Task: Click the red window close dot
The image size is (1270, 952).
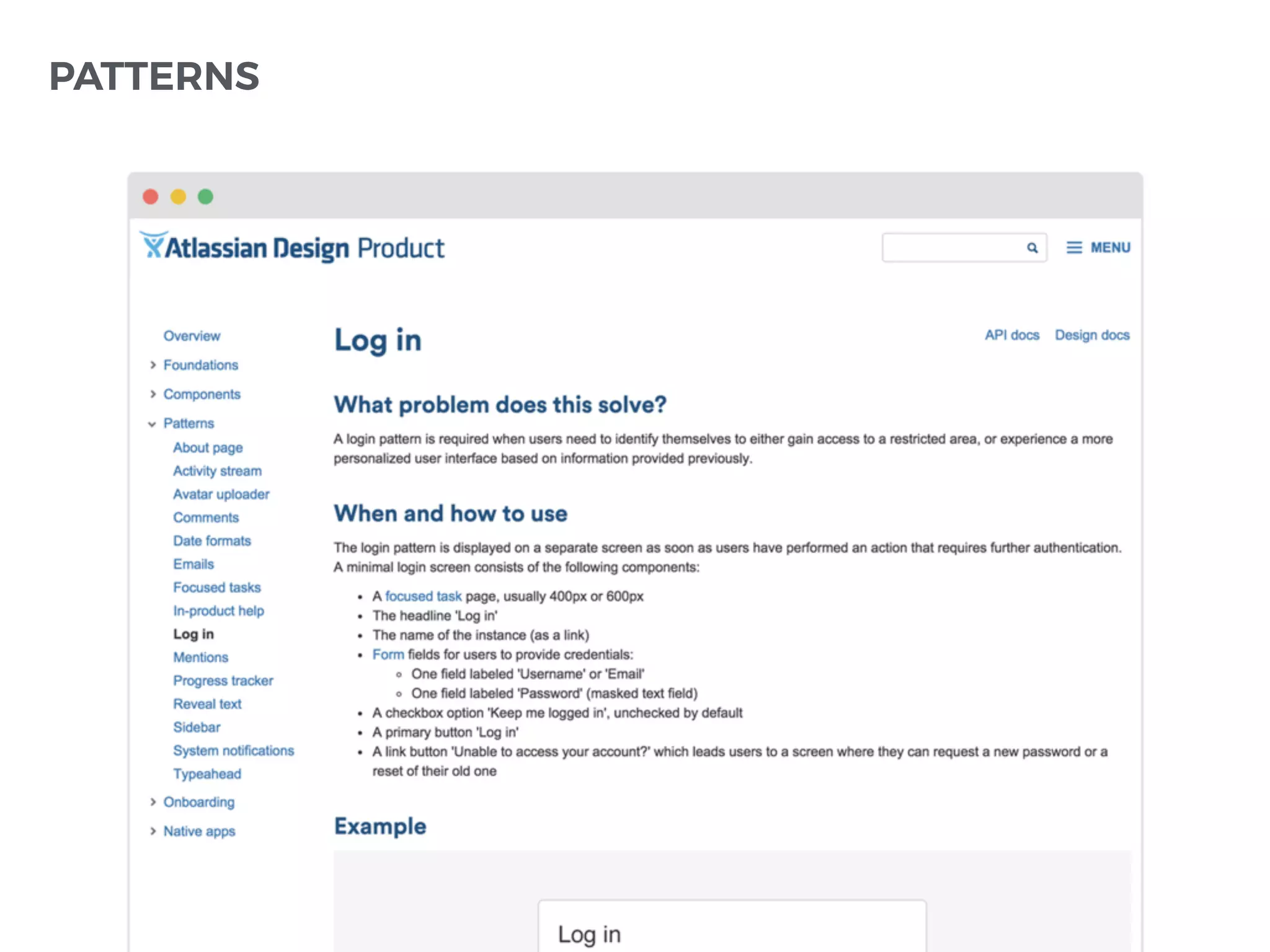Action: [x=151, y=196]
